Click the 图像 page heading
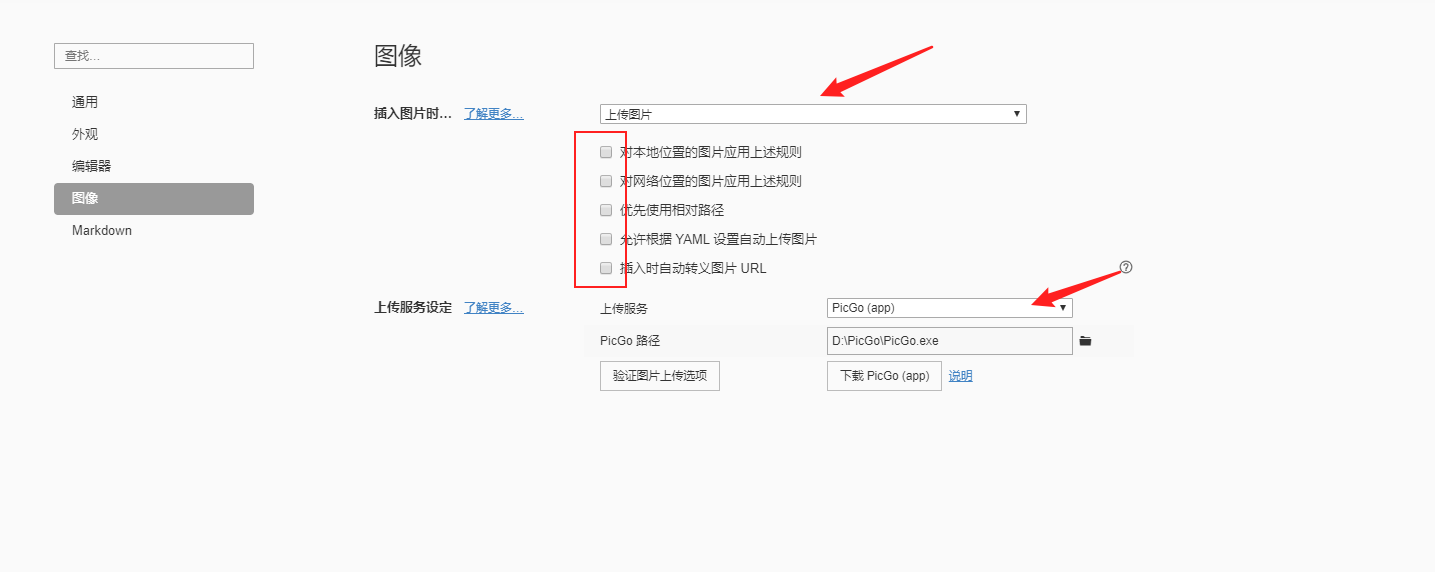Image resolution: width=1435 pixels, height=572 pixels. click(x=398, y=56)
